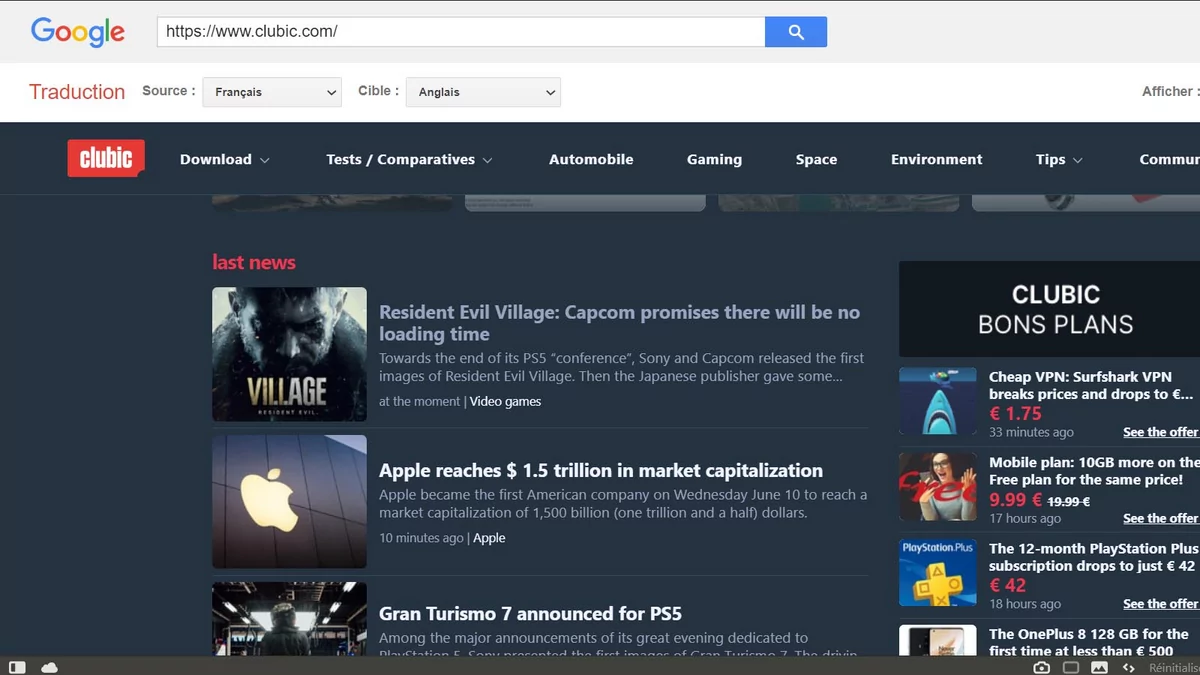Toggle the sidebar panel icon in status bar
The image size is (1200, 675).
[x=17, y=667]
